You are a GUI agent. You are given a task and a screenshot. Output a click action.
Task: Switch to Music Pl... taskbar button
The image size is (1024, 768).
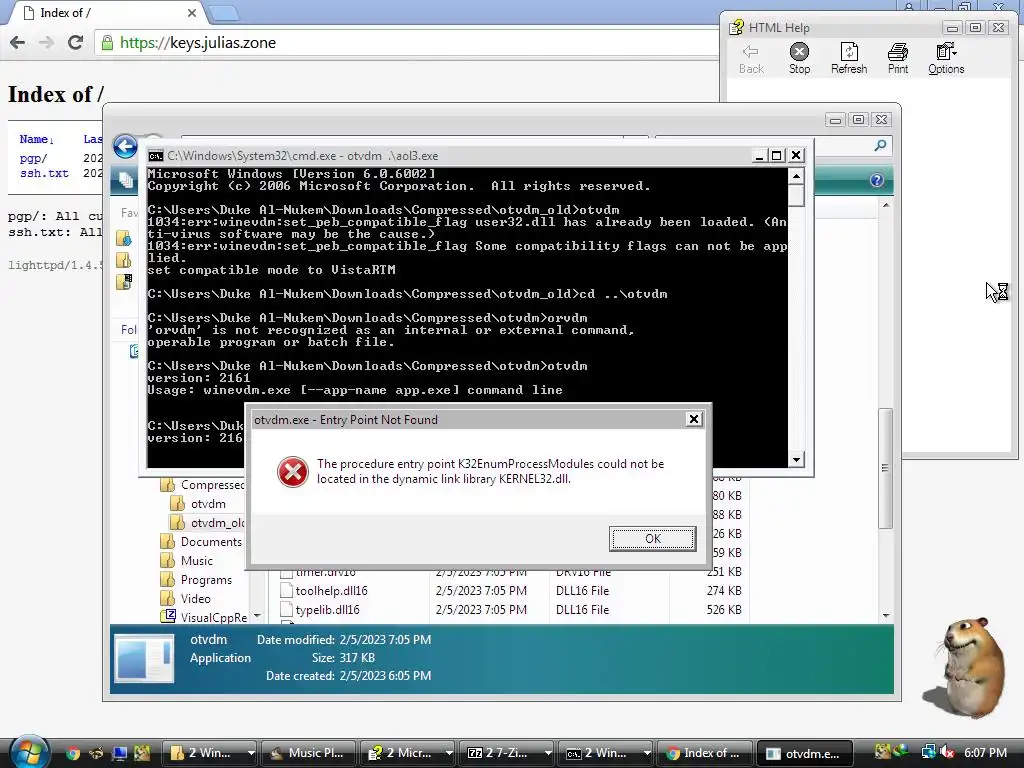308,753
